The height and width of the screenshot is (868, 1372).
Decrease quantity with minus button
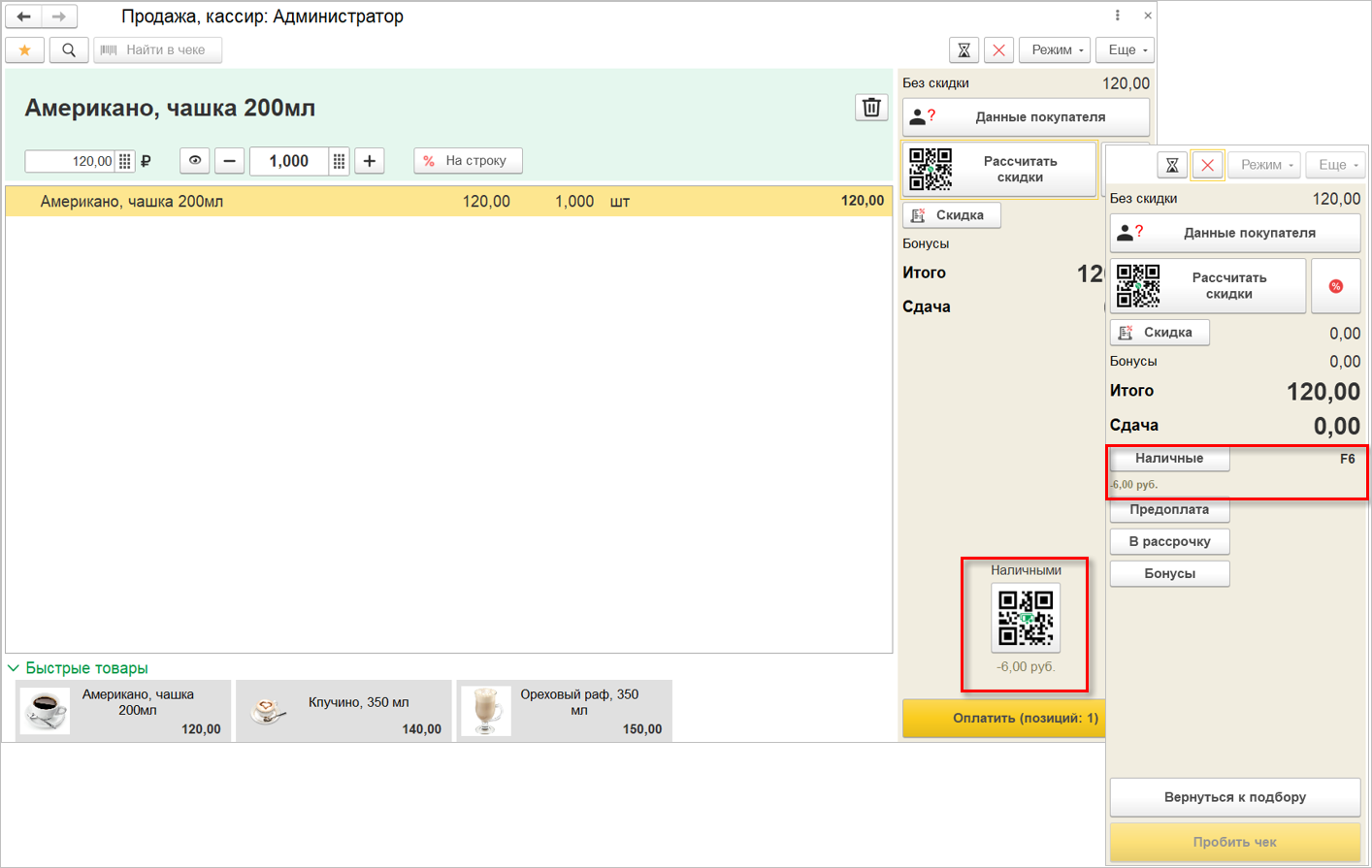(x=229, y=161)
